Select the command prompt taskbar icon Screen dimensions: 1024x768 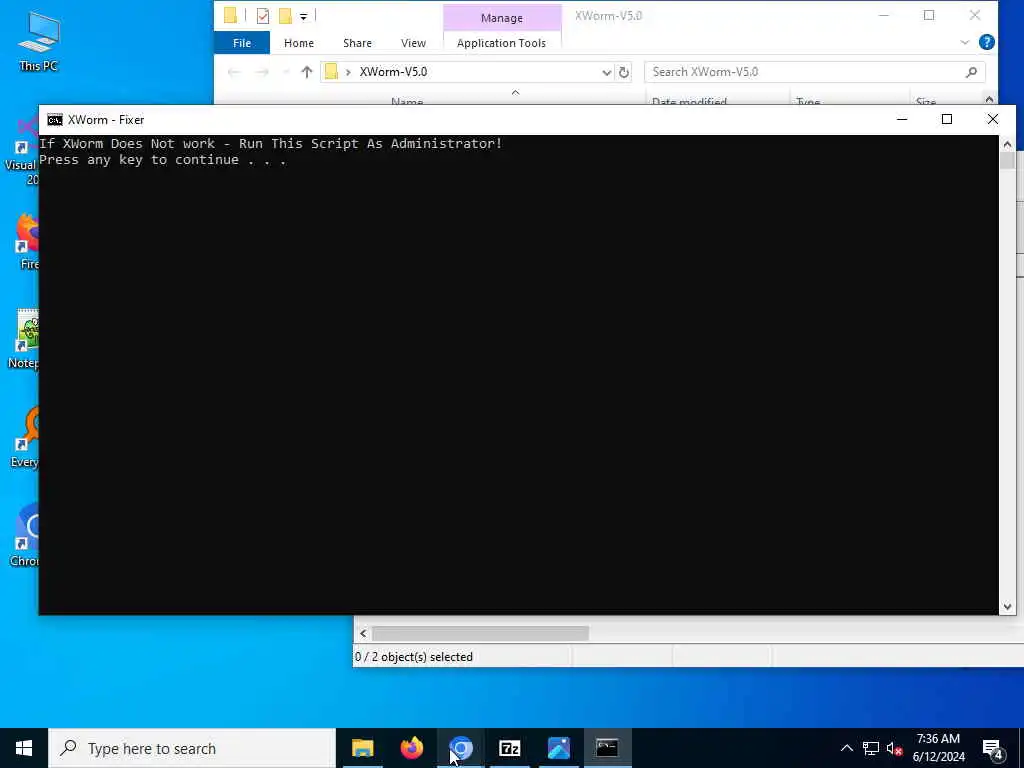point(607,748)
